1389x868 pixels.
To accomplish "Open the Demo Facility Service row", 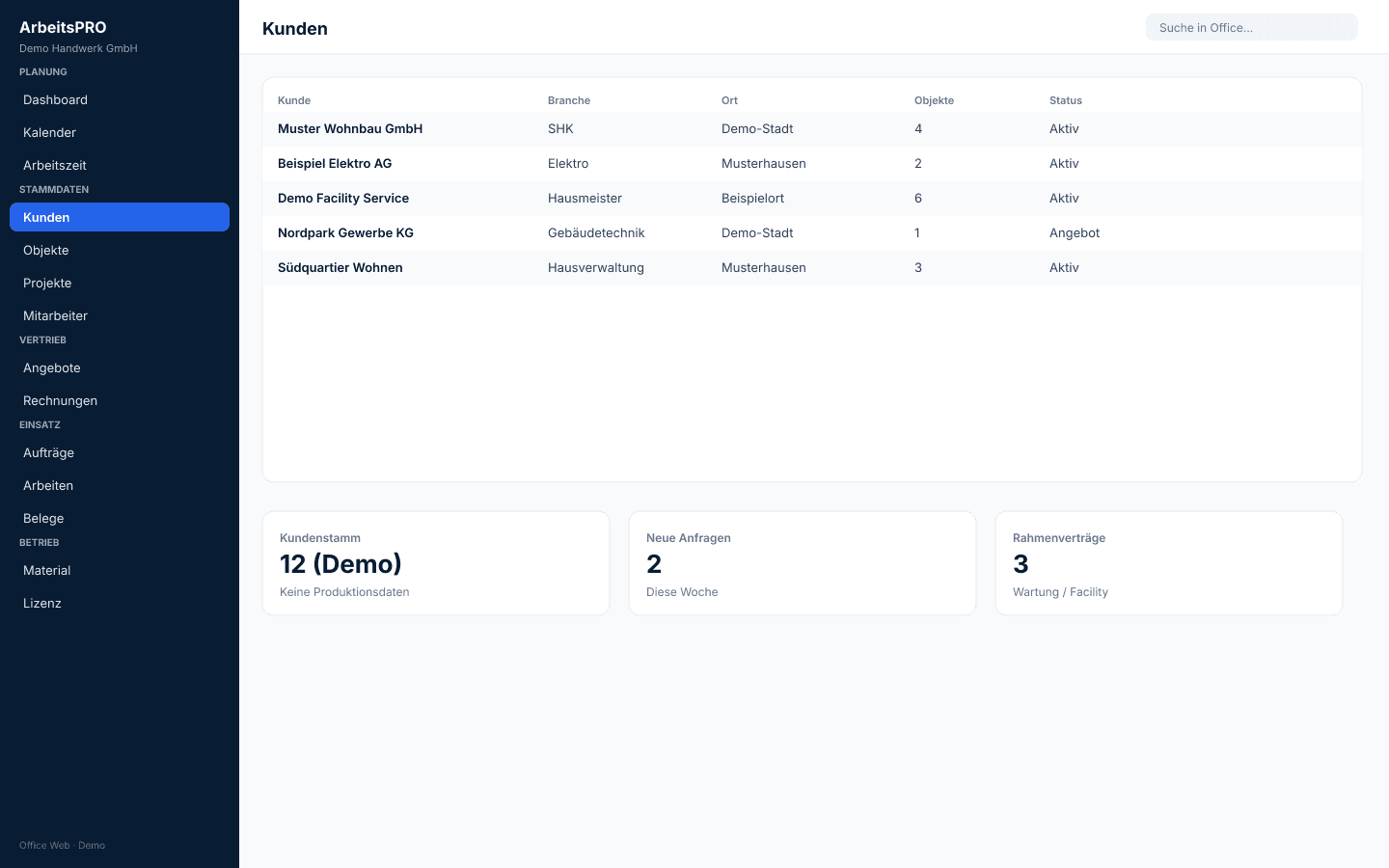I will coord(812,199).
